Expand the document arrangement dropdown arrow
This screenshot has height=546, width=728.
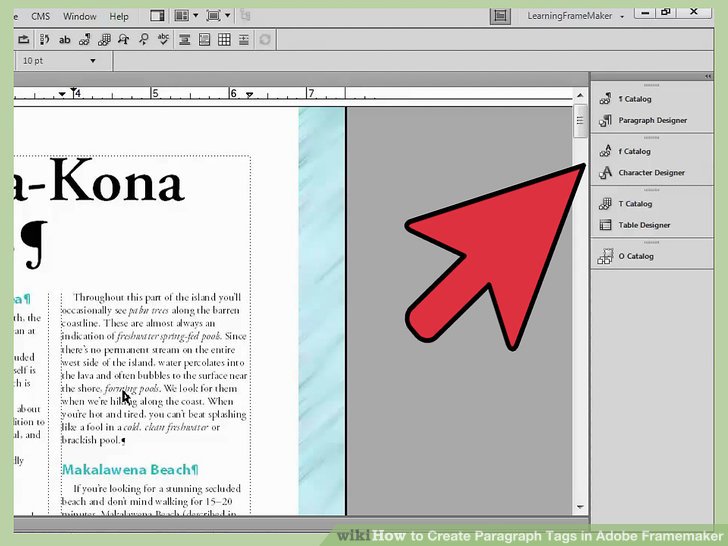point(195,15)
